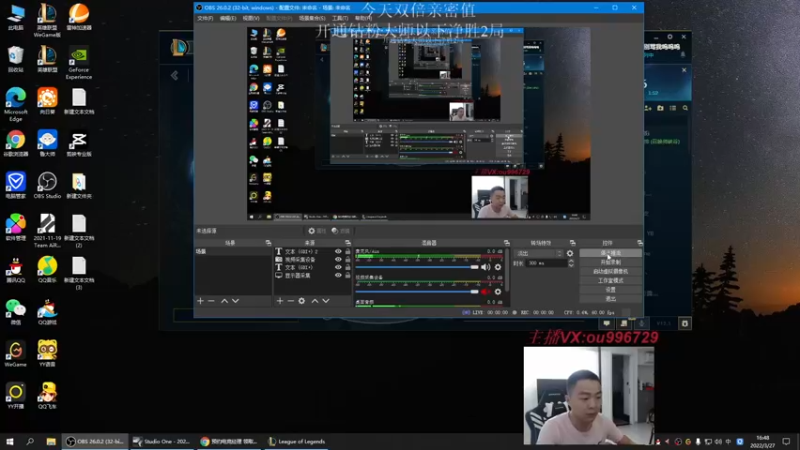Move selected scene up
The height and width of the screenshot is (450, 800).
(x=224, y=301)
